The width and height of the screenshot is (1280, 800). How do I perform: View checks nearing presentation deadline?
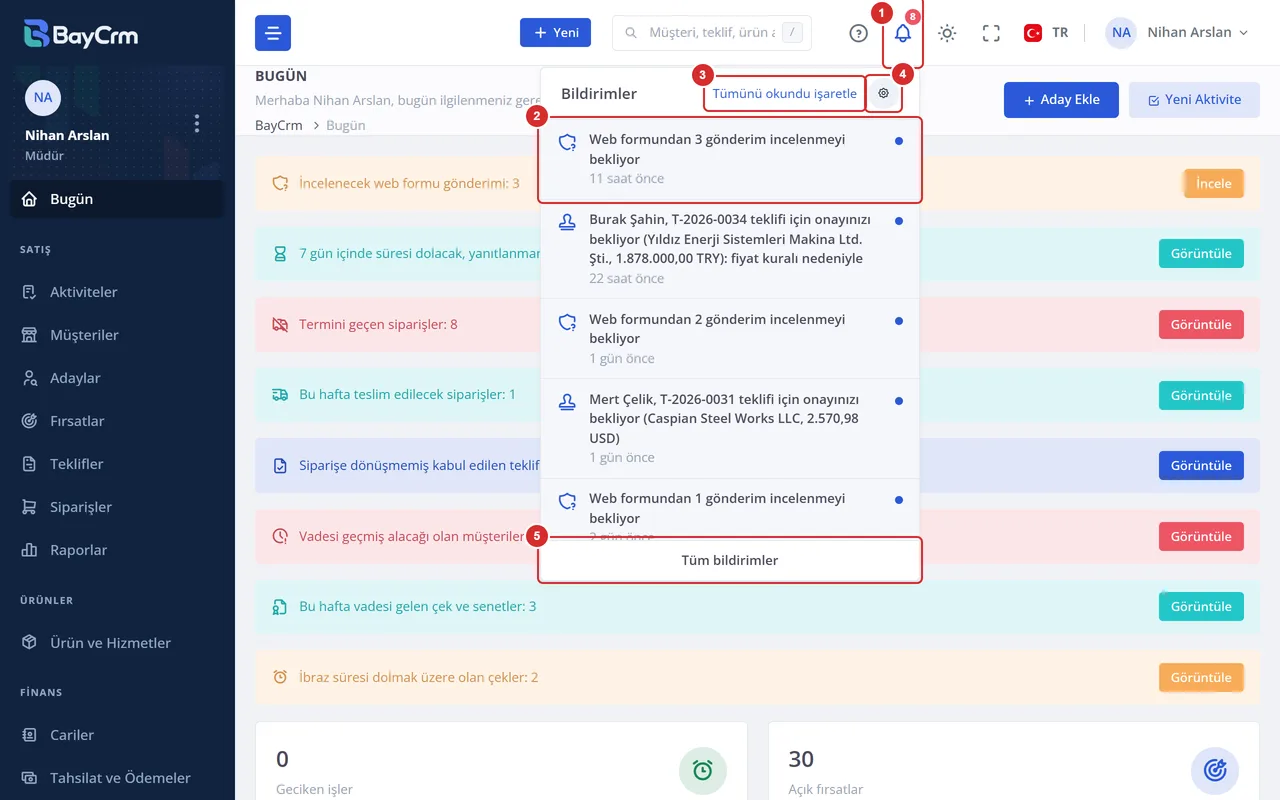[1201, 677]
